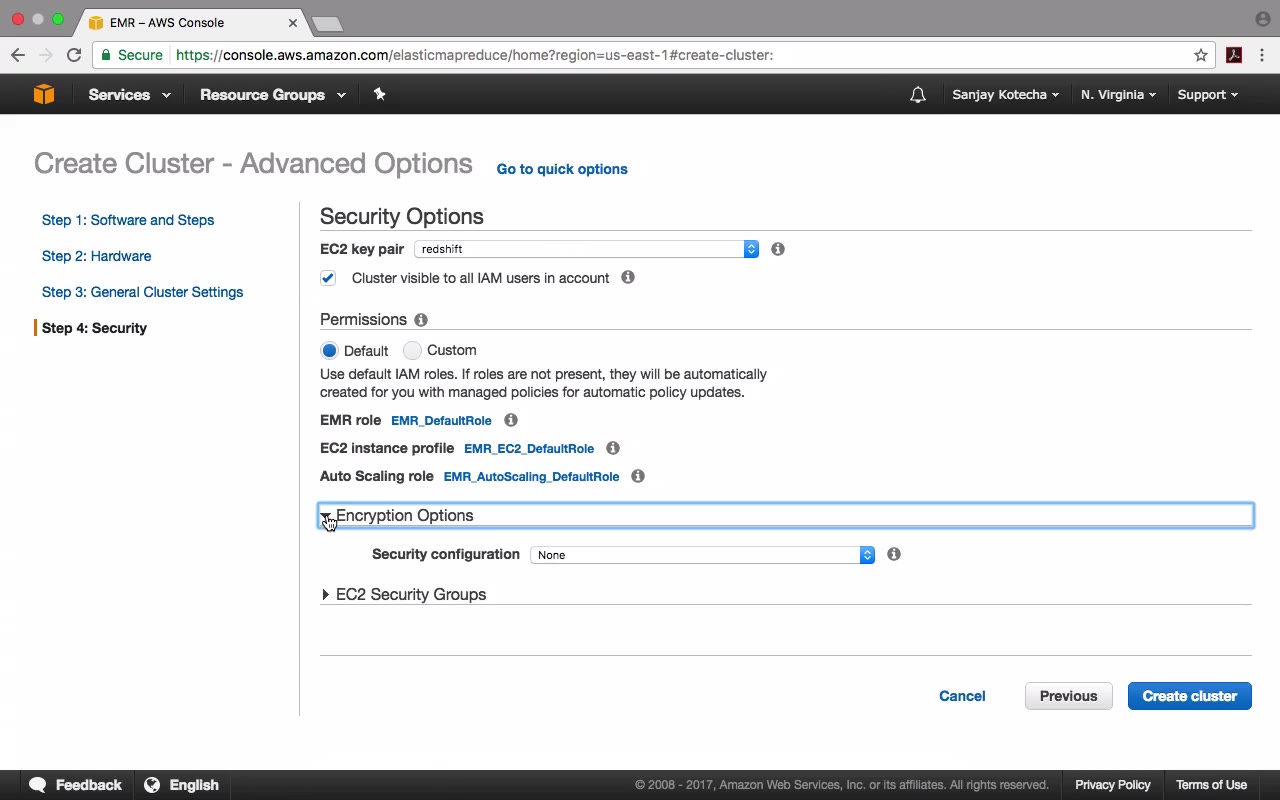The width and height of the screenshot is (1280, 800).
Task: Open the Security configuration dropdown
Action: (x=702, y=555)
